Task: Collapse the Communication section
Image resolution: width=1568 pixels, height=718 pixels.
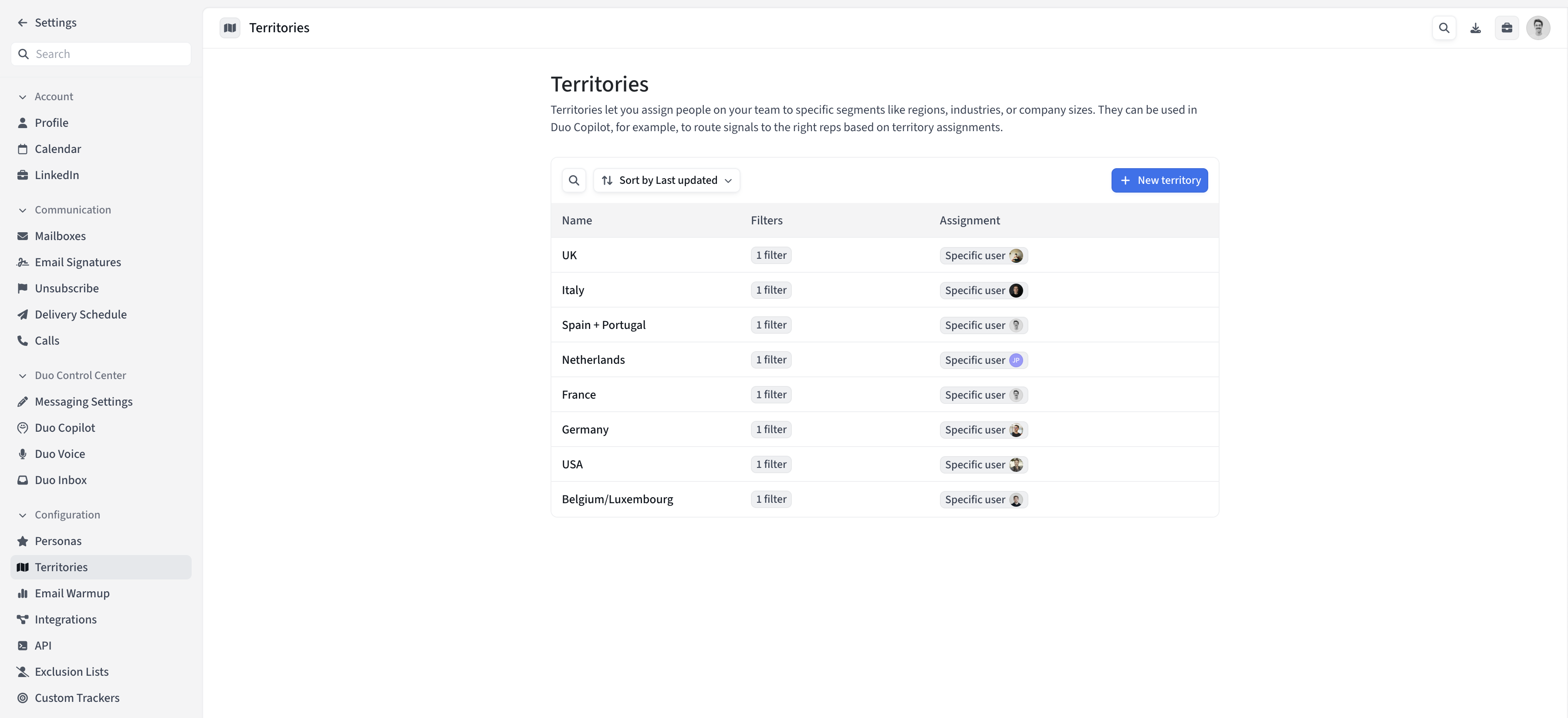Action: pyautogui.click(x=23, y=210)
